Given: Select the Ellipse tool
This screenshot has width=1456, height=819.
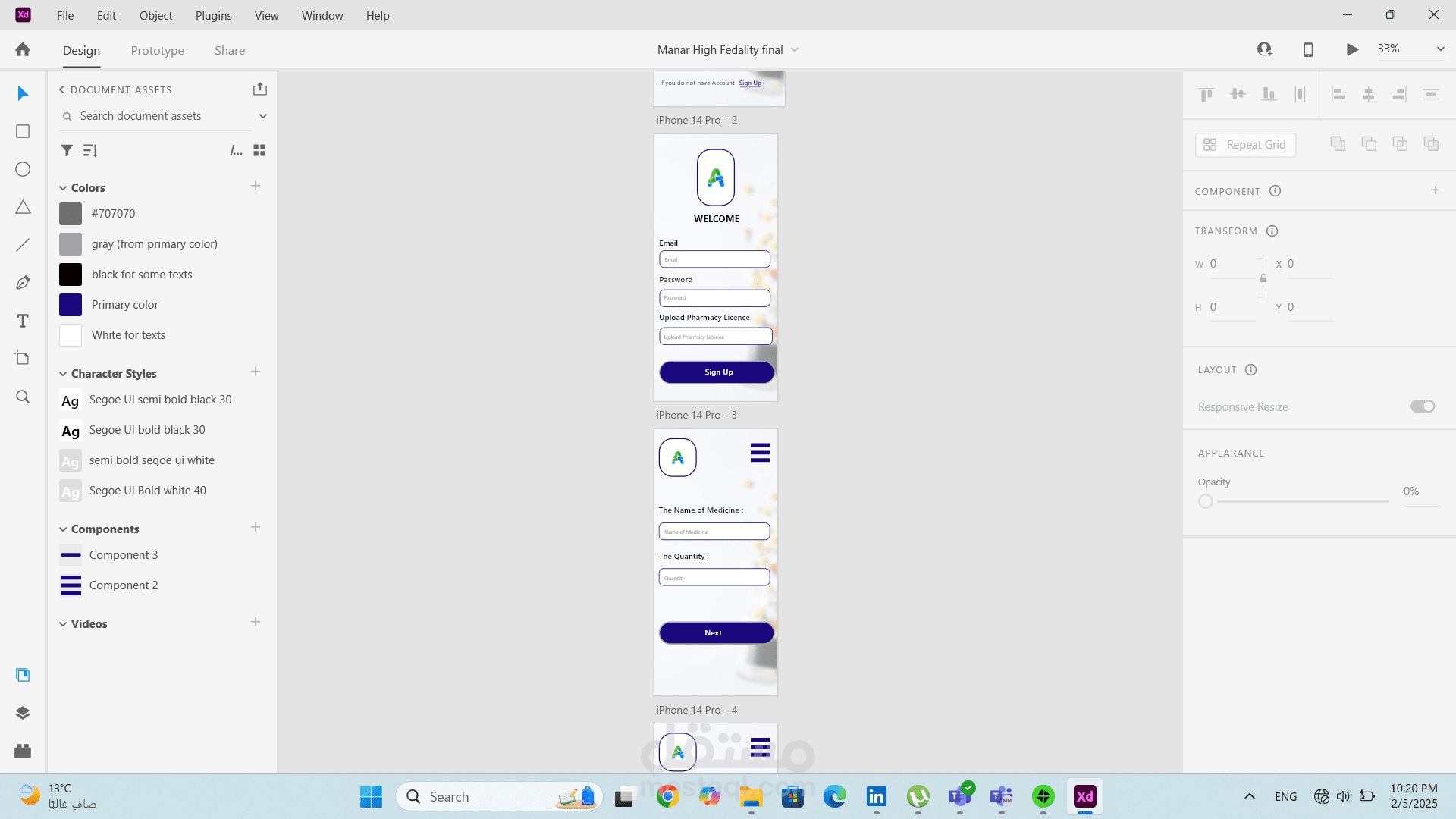Looking at the screenshot, I should pos(23,169).
